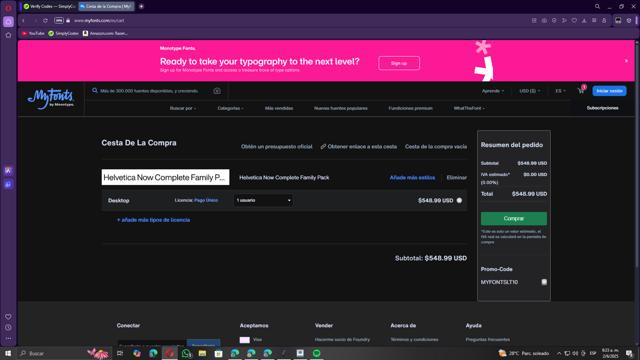Image resolution: width=640 pixels, height=360 pixels.
Task: Open the Opera sidebar home icon
Action: (x=8, y=35)
